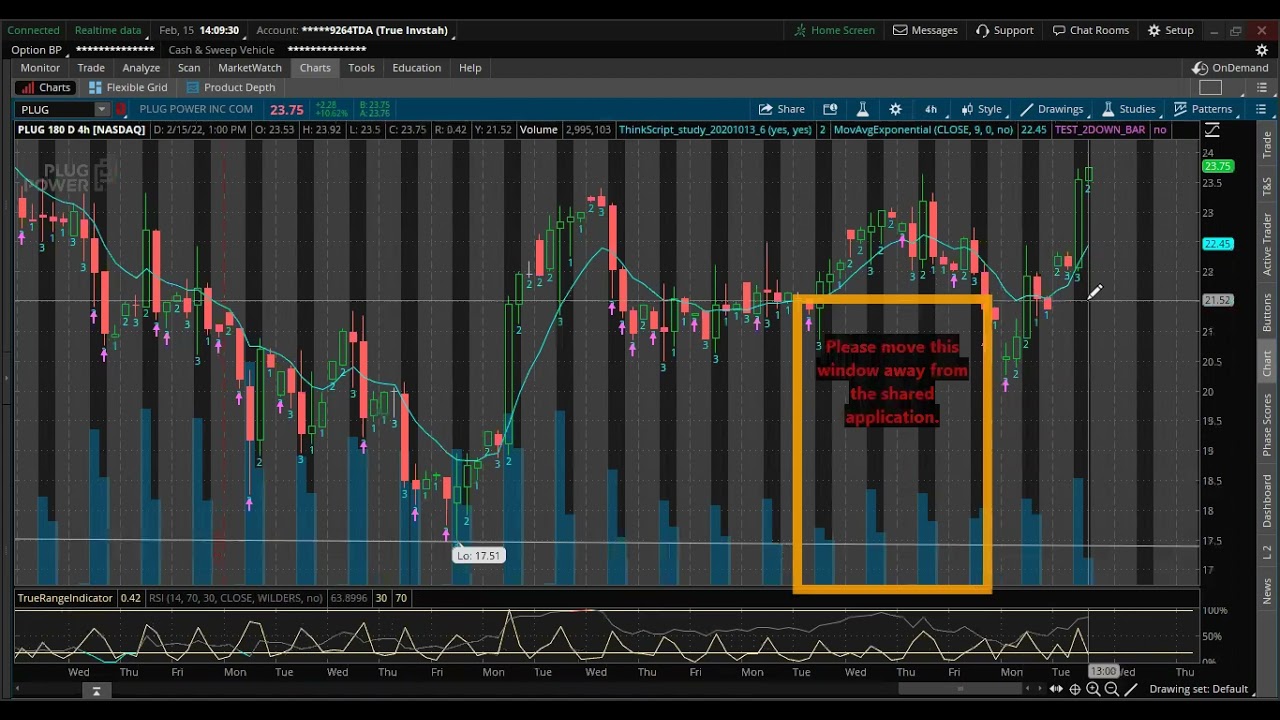Click the scroll right arrow of chart scrollbar
The height and width of the screenshot is (720, 1280).
pos(1039,689)
